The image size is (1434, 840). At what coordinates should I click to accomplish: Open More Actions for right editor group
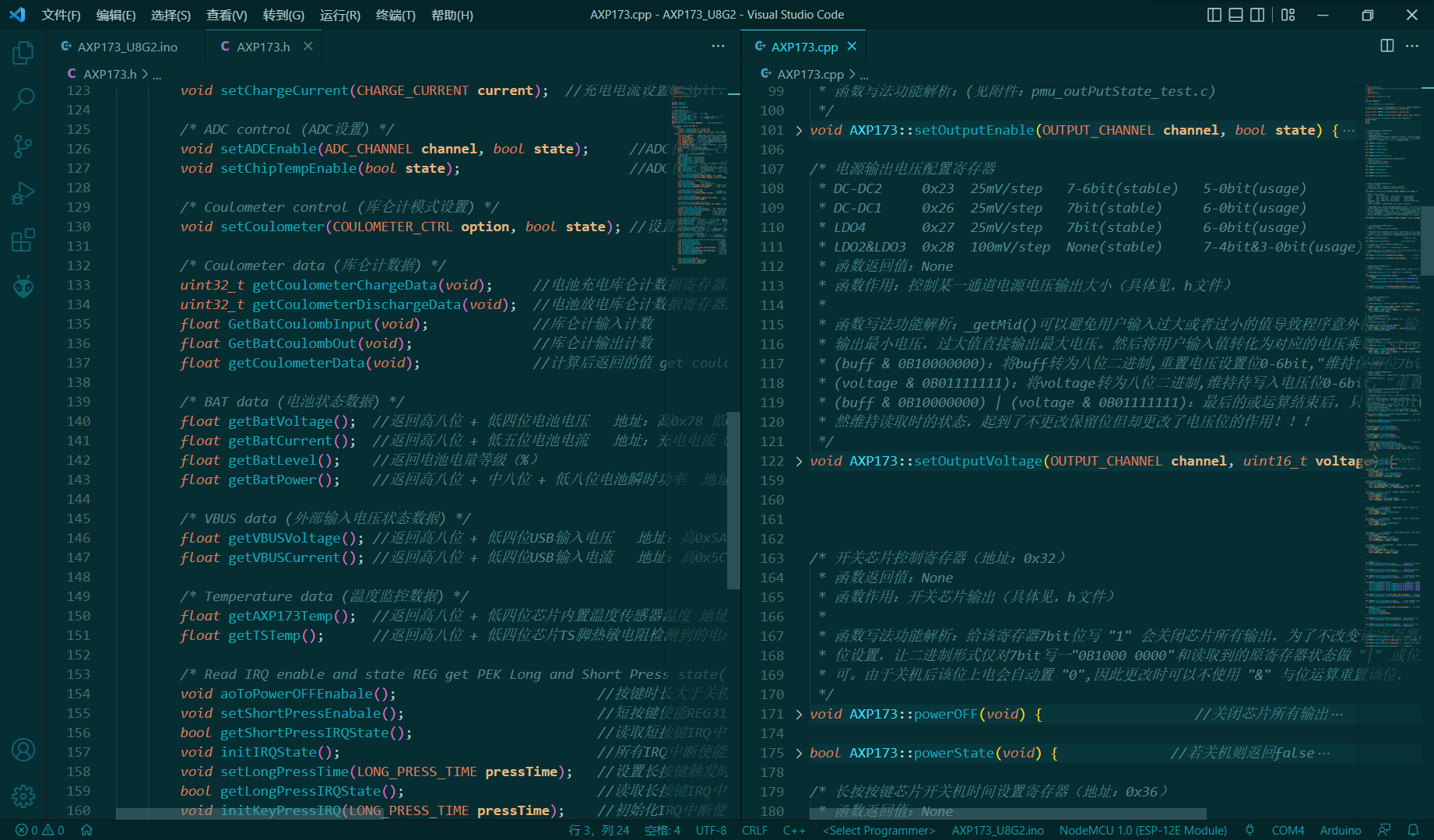point(1412,46)
